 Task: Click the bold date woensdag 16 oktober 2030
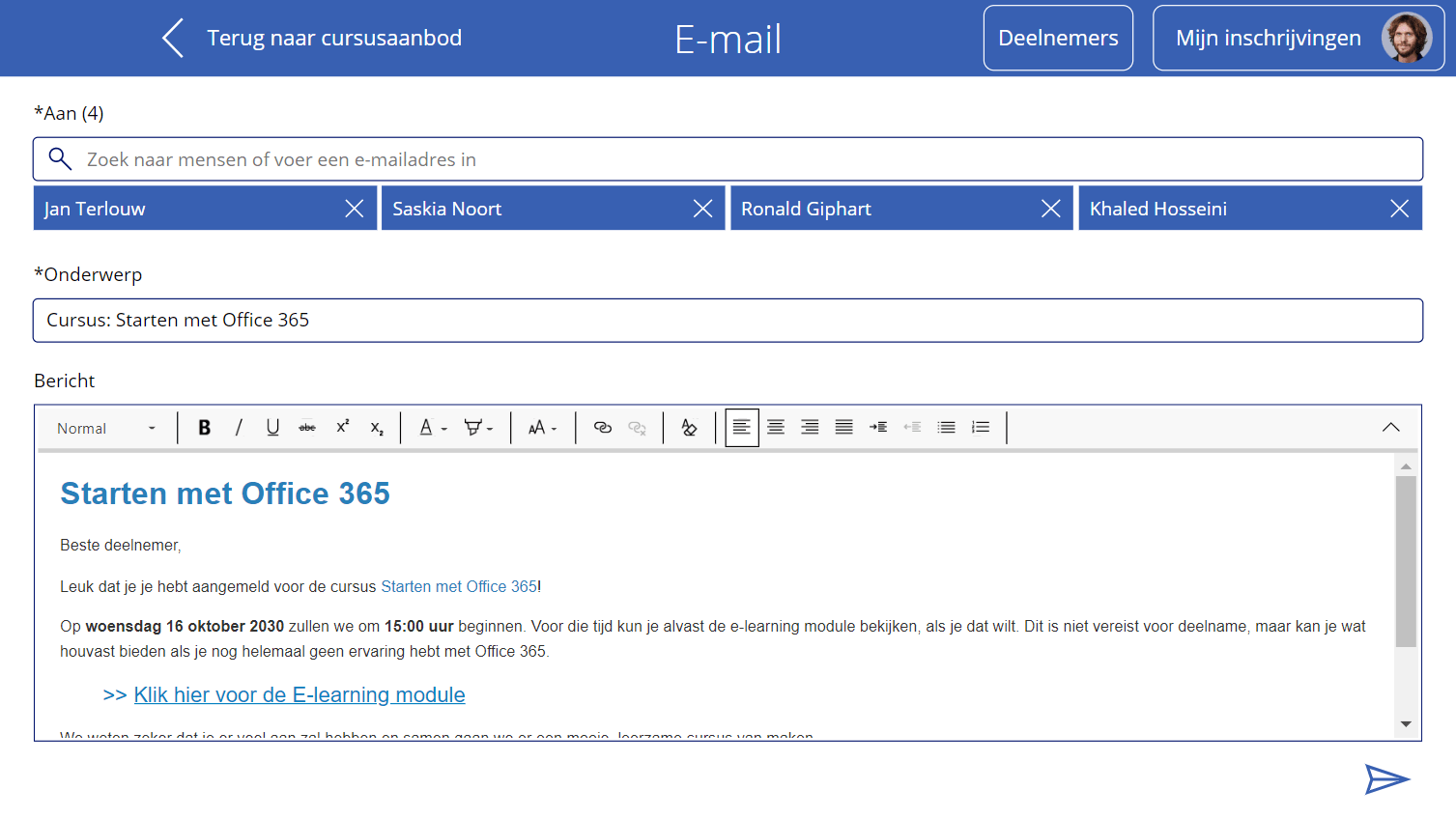pos(185,626)
